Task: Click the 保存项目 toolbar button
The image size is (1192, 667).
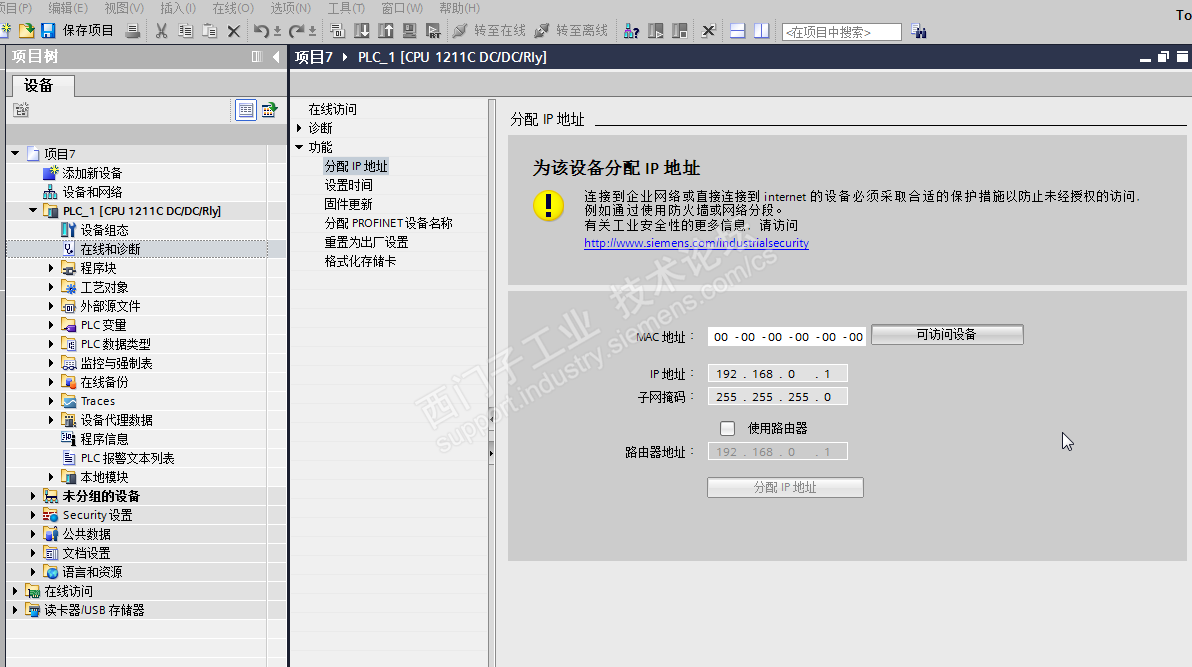Action: [87, 30]
